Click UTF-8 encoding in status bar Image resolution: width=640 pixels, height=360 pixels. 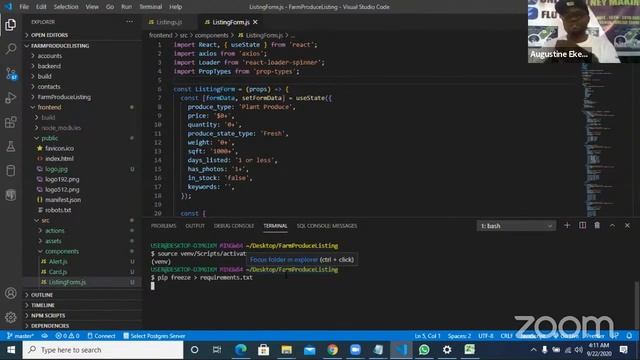pyautogui.click(x=486, y=336)
